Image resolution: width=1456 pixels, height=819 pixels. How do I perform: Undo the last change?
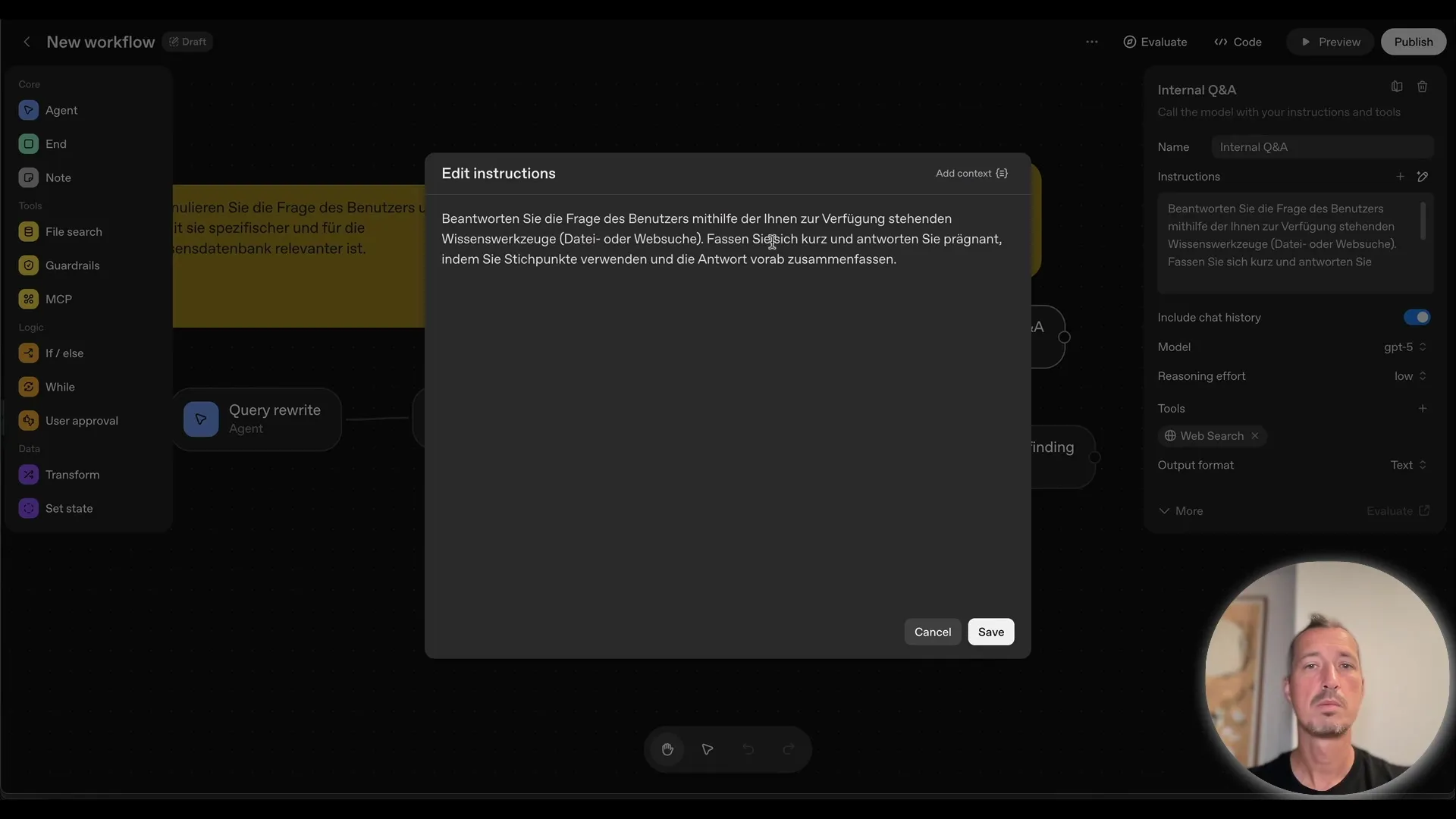coord(748,749)
